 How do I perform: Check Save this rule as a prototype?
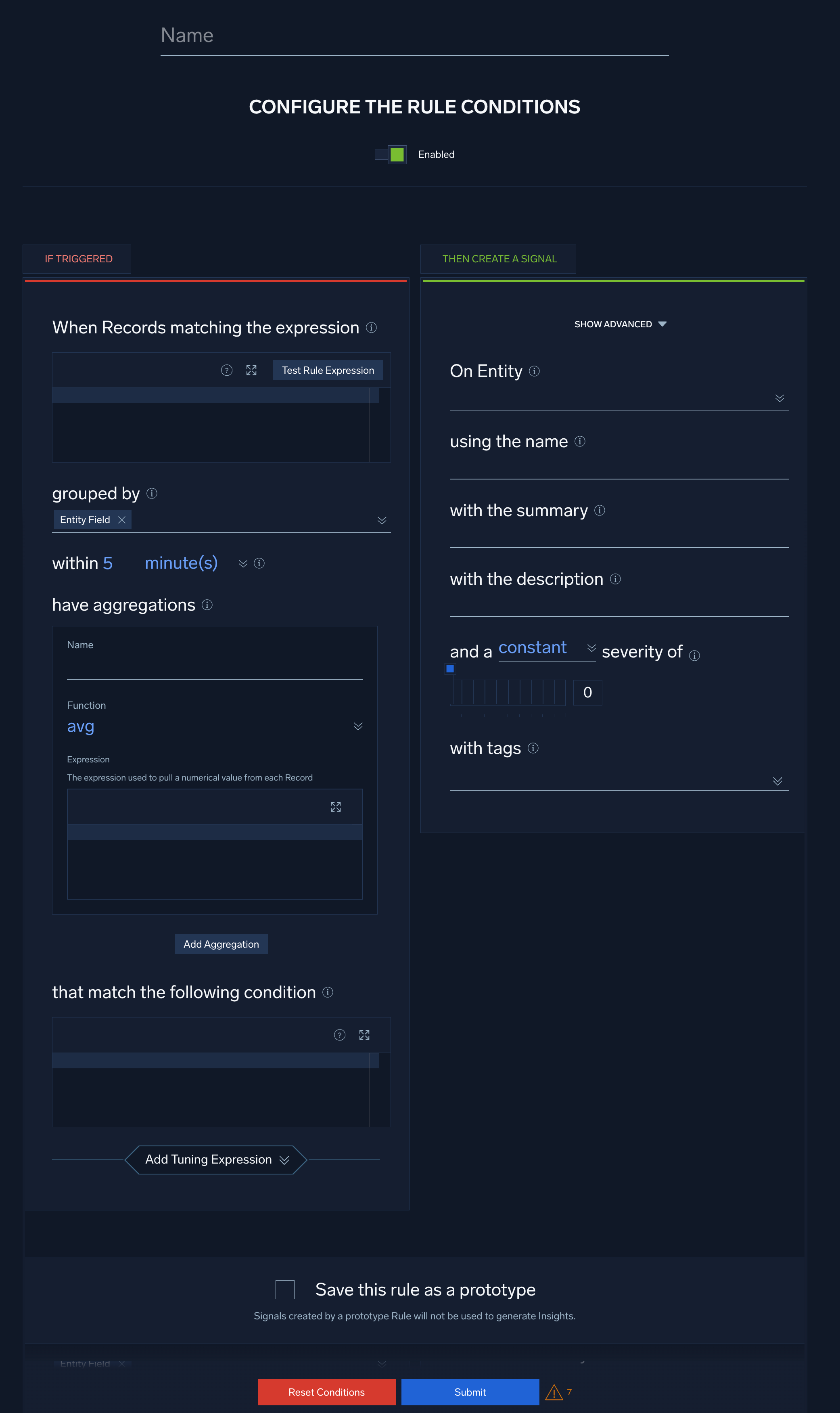coord(285,1289)
